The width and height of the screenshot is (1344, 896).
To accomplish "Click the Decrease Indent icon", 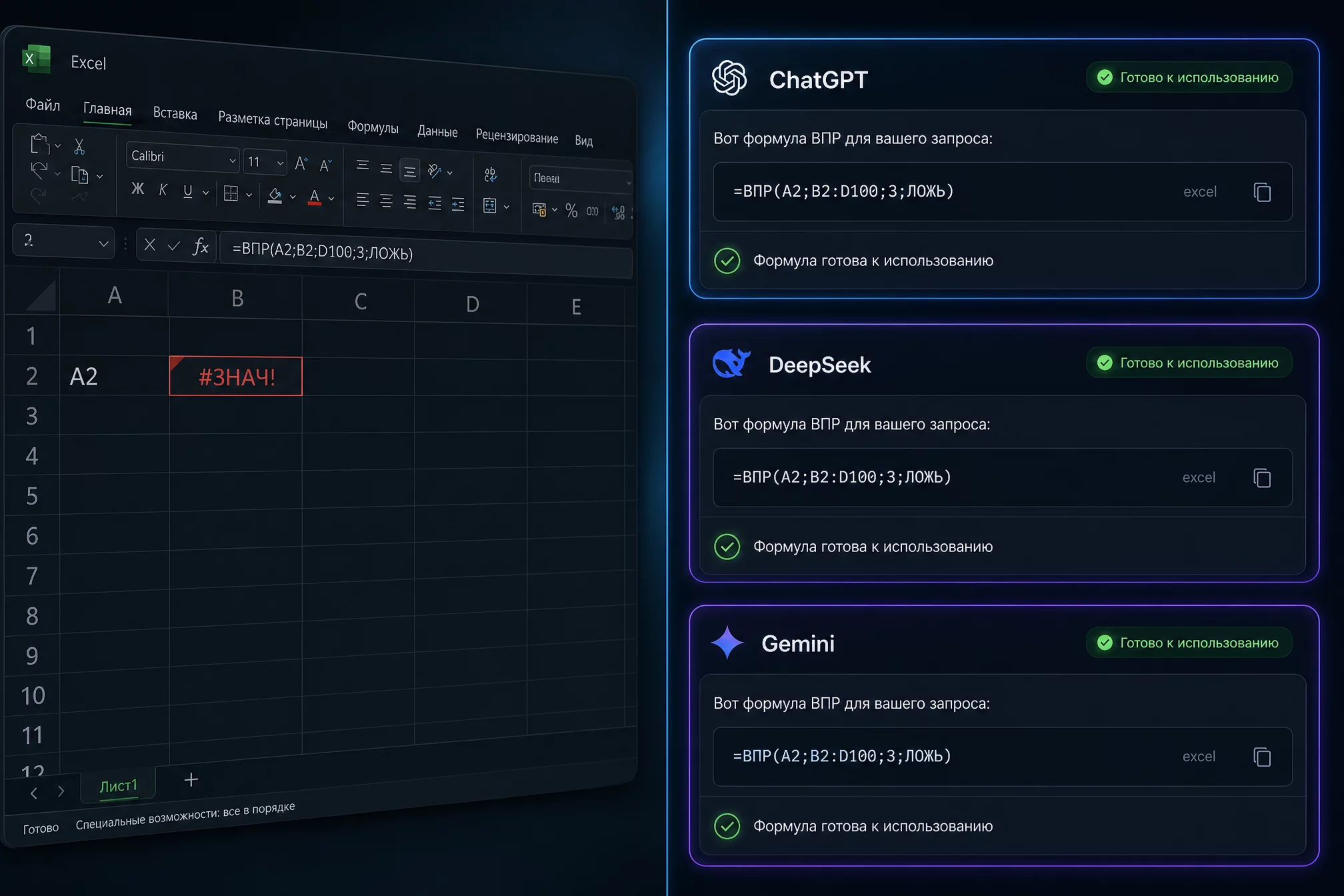I will click(x=435, y=203).
